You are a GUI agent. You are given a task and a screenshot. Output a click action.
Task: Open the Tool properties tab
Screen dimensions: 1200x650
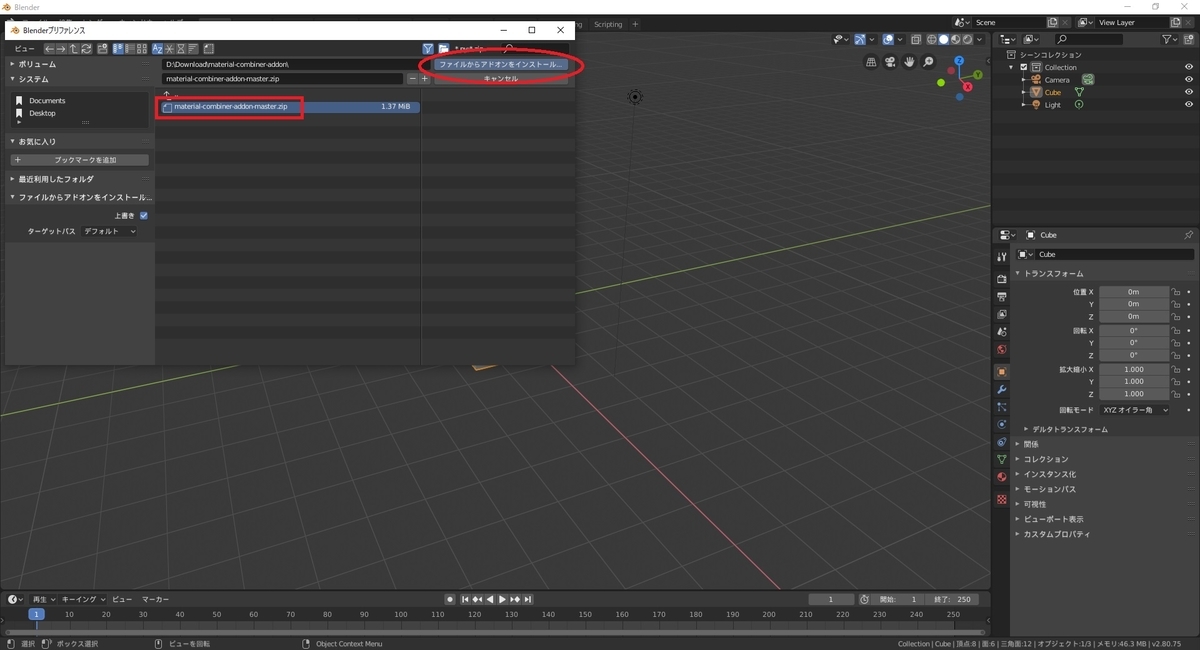[x=1002, y=257]
